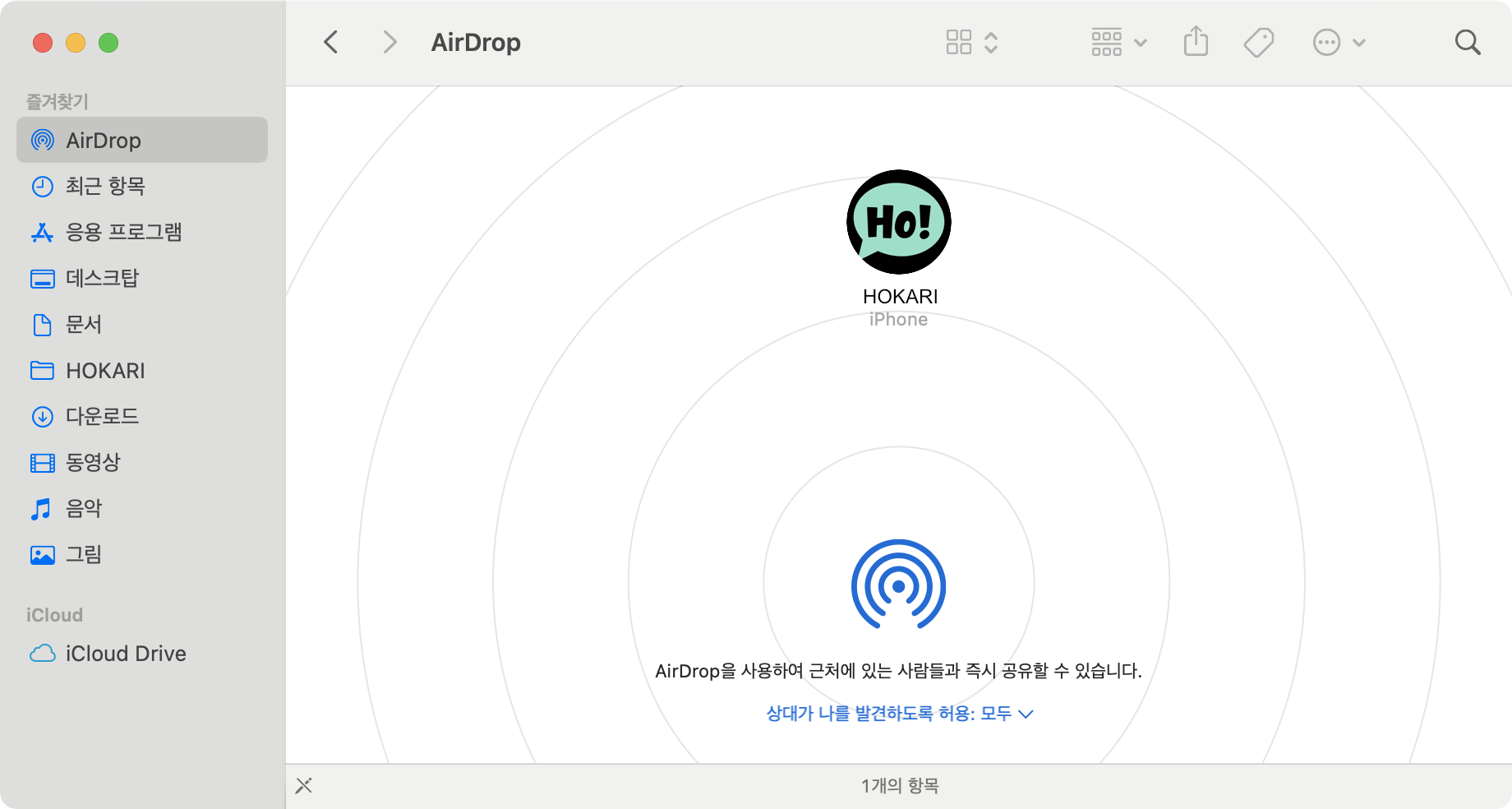The image size is (1512, 809).
Task: Open the search magnifier
Action: click(x=1468, y=42)
